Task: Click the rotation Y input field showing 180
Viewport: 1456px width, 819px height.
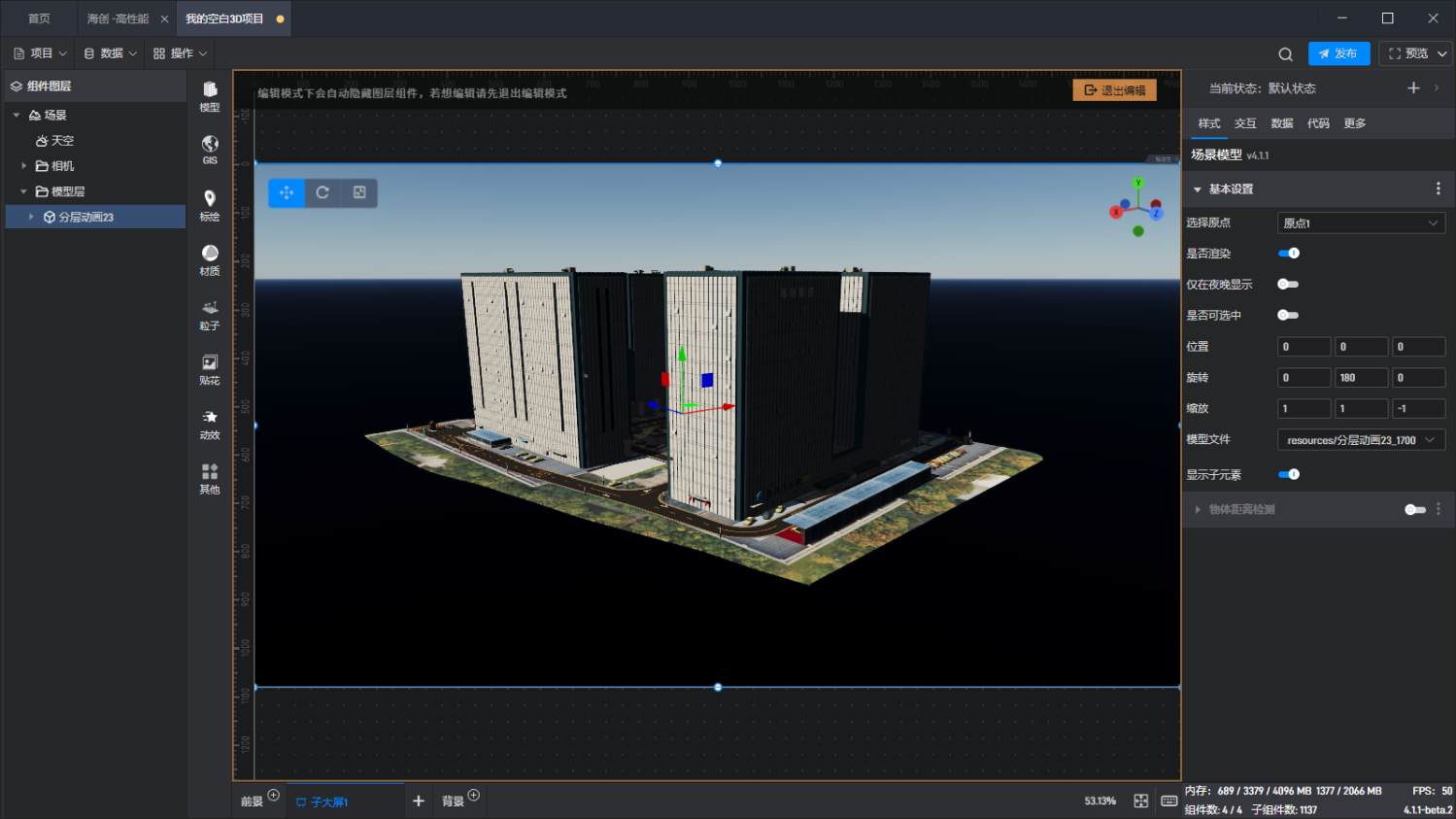Action: point(1360,378)
